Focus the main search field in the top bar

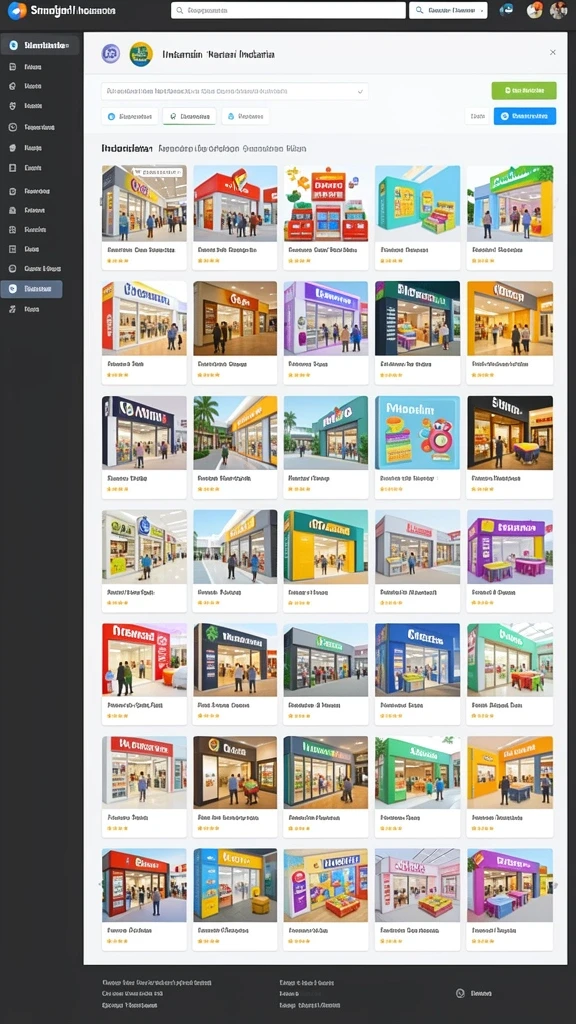(x=288, y=10)
